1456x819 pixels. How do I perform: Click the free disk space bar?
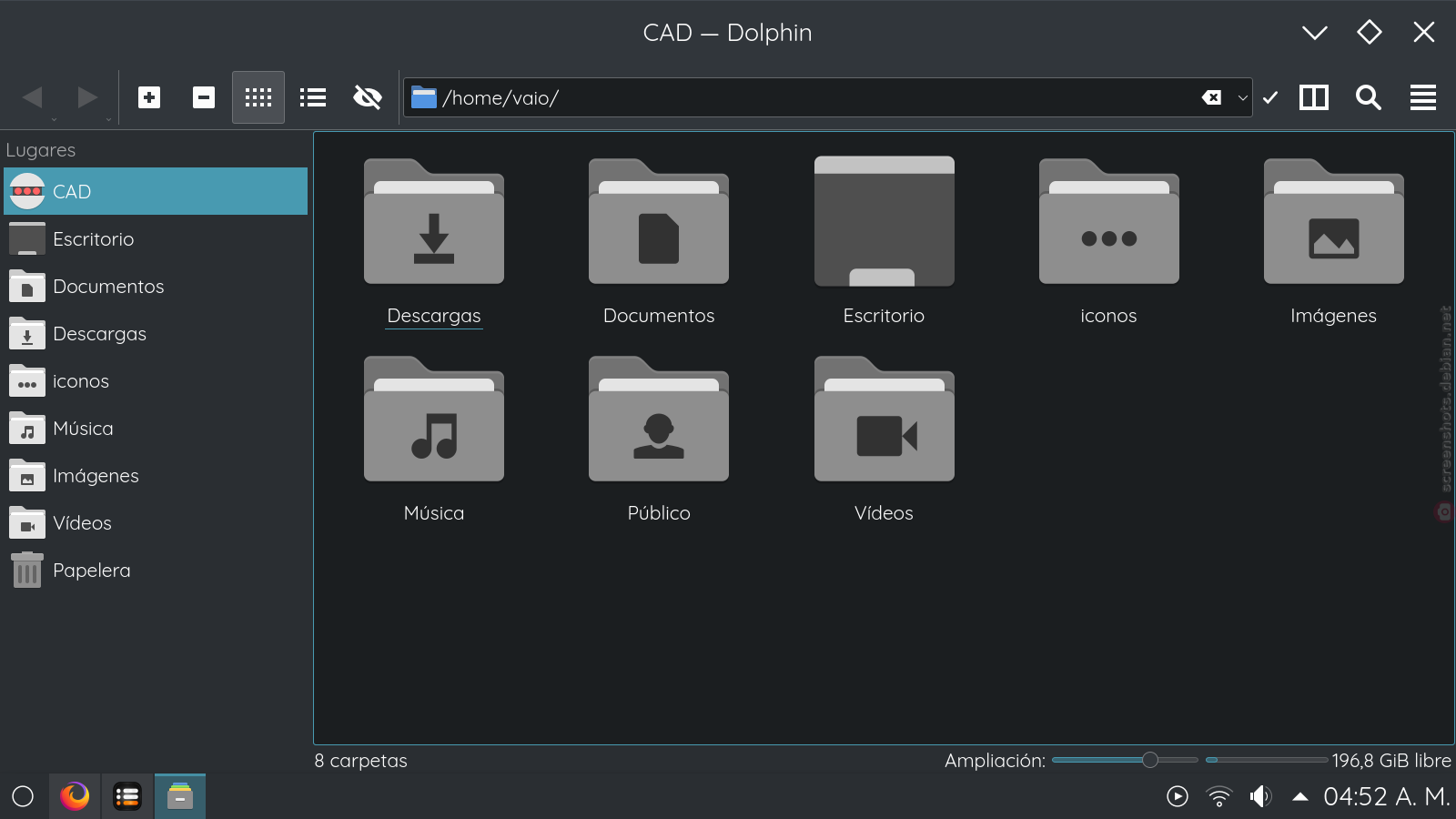1267,760
